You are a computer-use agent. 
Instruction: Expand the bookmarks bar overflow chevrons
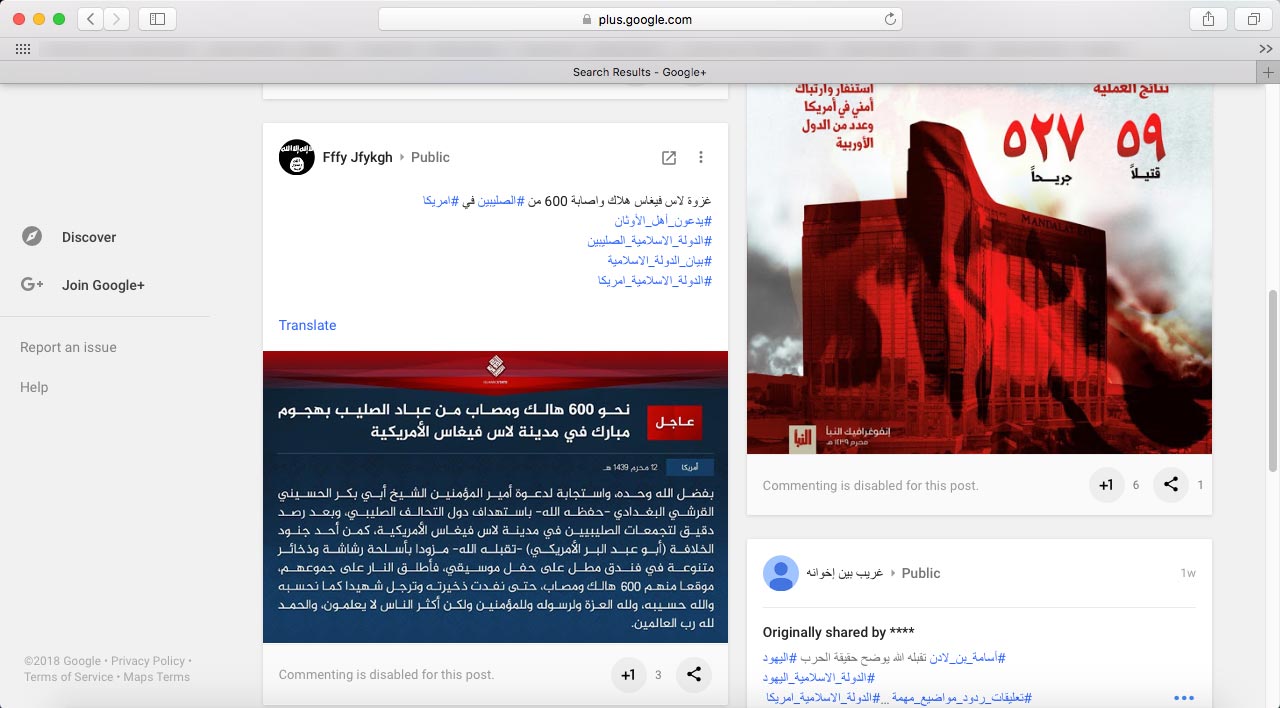1265,49
